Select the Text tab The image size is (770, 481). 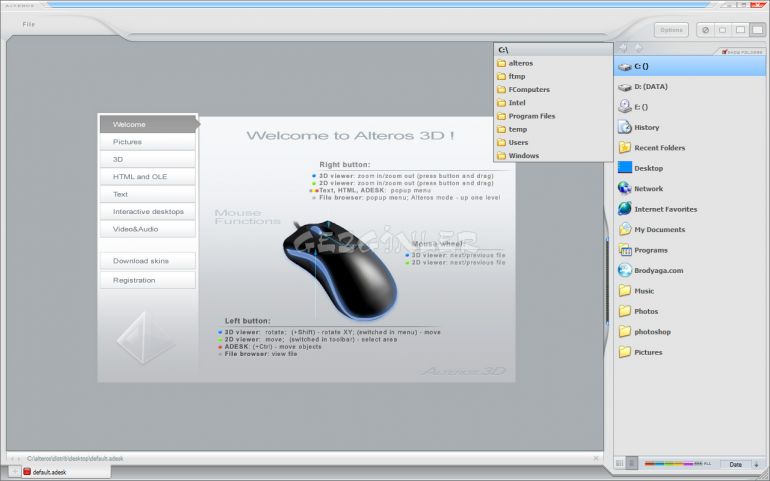(148, 195)
